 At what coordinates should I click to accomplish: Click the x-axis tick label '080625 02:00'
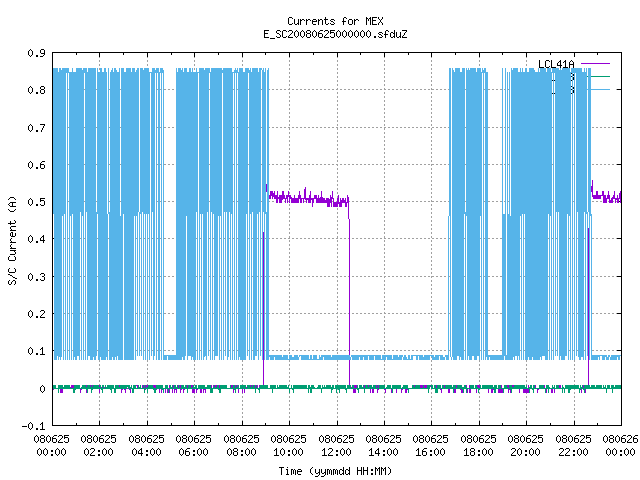pos(99,445)
